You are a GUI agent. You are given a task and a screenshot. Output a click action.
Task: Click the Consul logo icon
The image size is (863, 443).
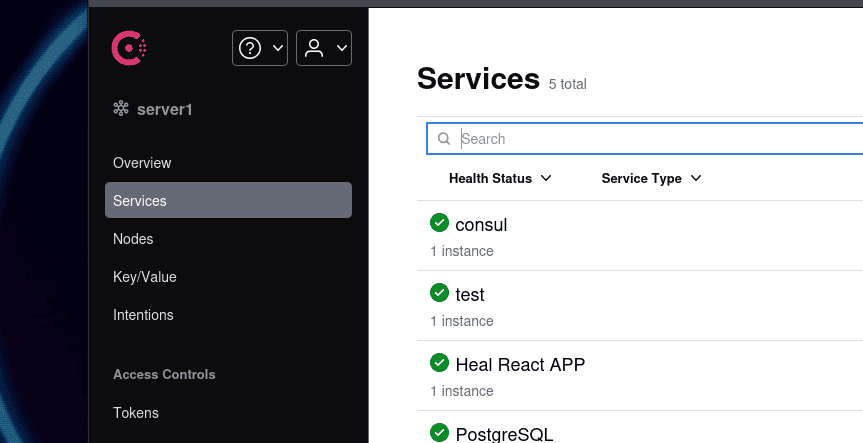[x=131, y=47]
